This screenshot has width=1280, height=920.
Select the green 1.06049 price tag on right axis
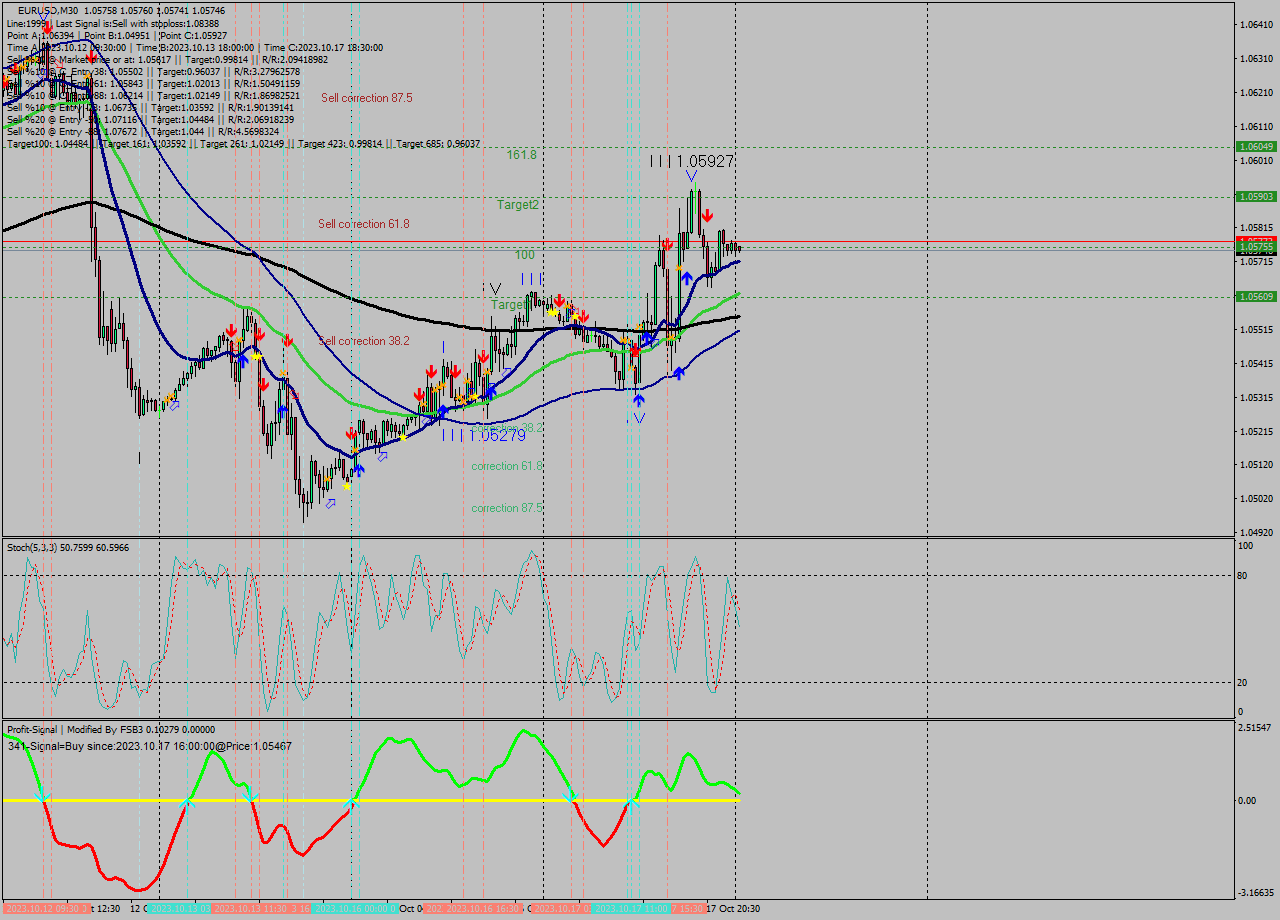[x=1257, y=146]
